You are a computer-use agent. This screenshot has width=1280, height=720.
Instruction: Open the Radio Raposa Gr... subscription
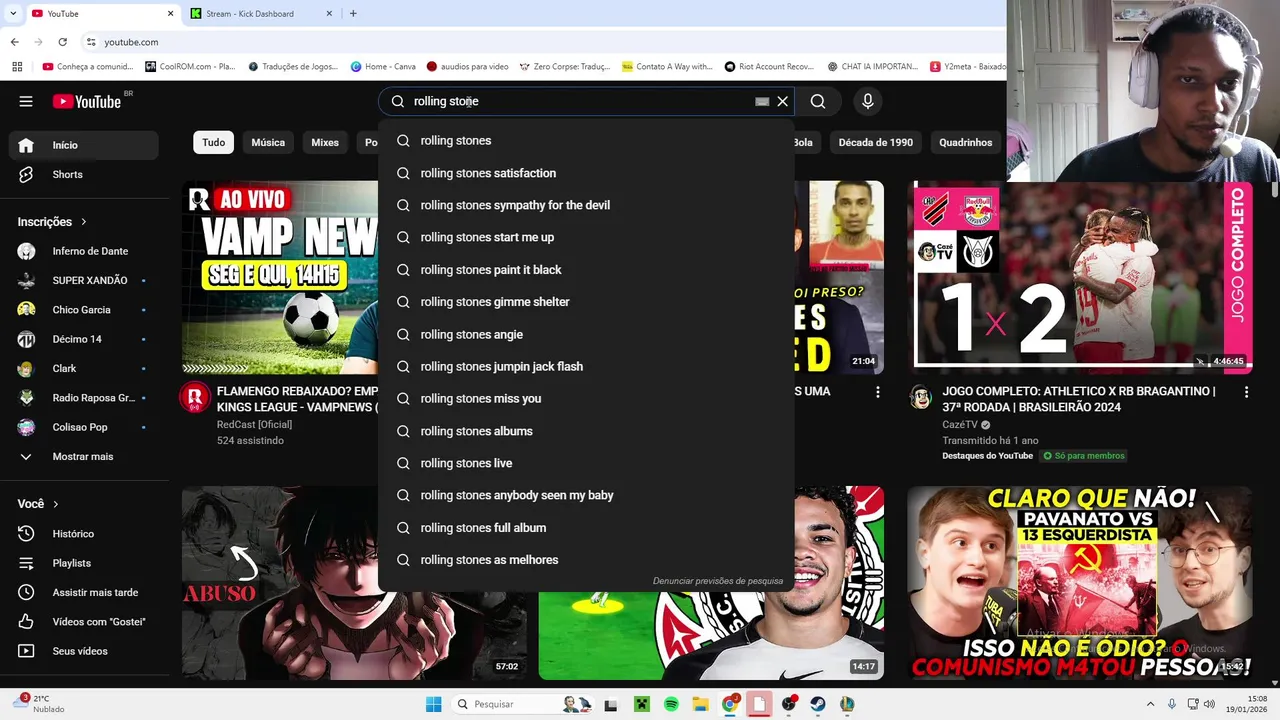tap(84, 398)
